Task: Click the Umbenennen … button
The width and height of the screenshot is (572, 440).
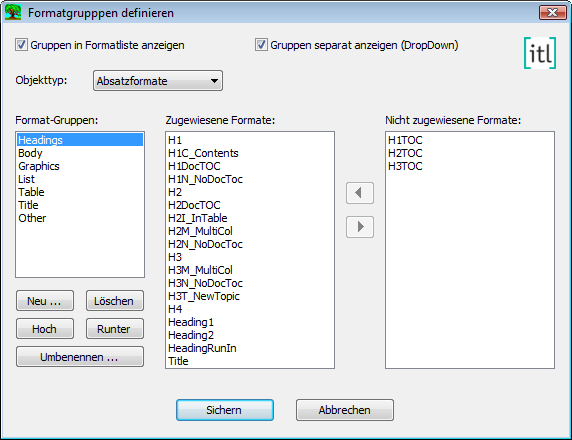Action: (x=80, y=356)
